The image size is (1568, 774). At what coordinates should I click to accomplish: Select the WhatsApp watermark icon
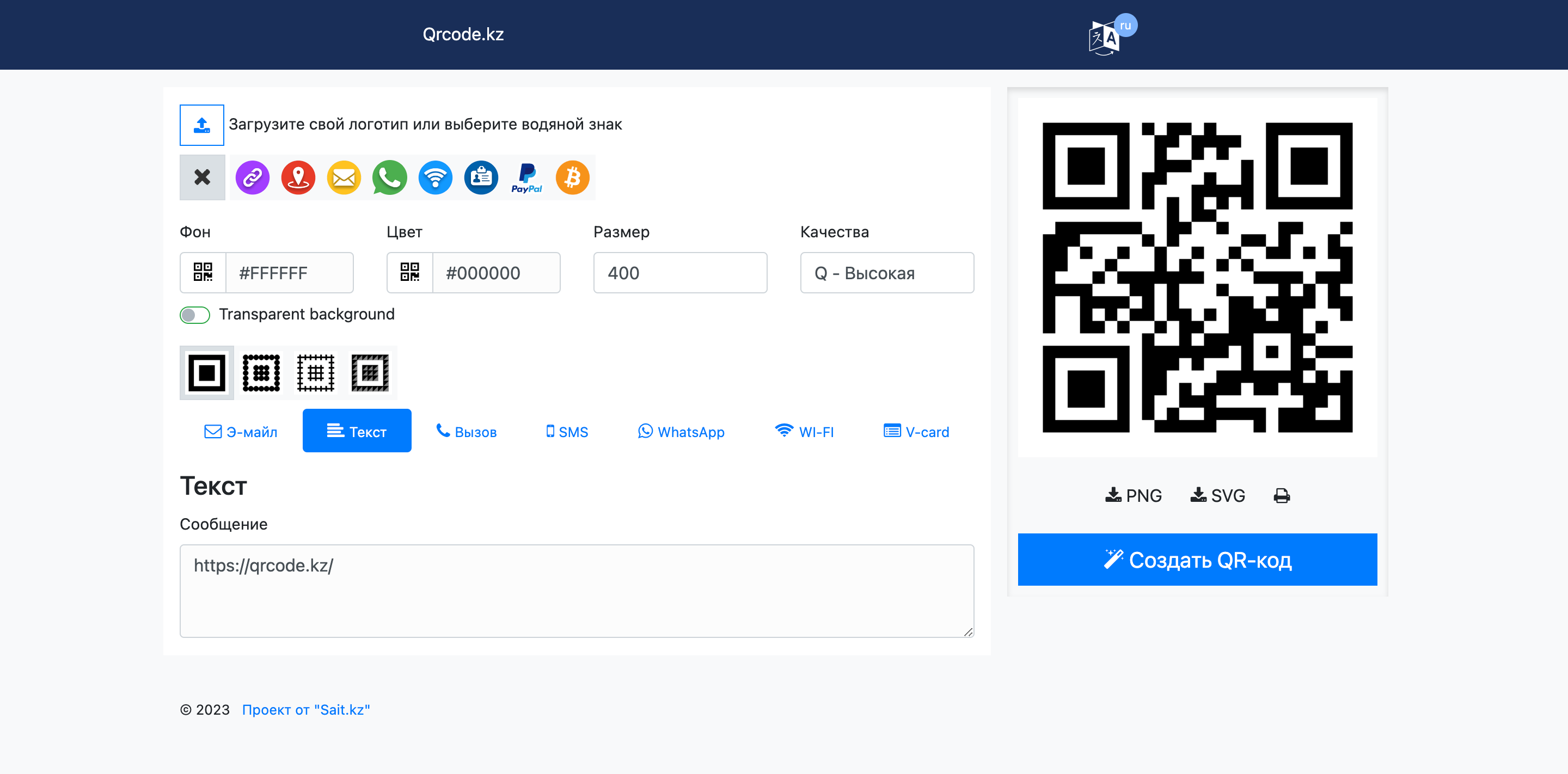click(390, 177)
